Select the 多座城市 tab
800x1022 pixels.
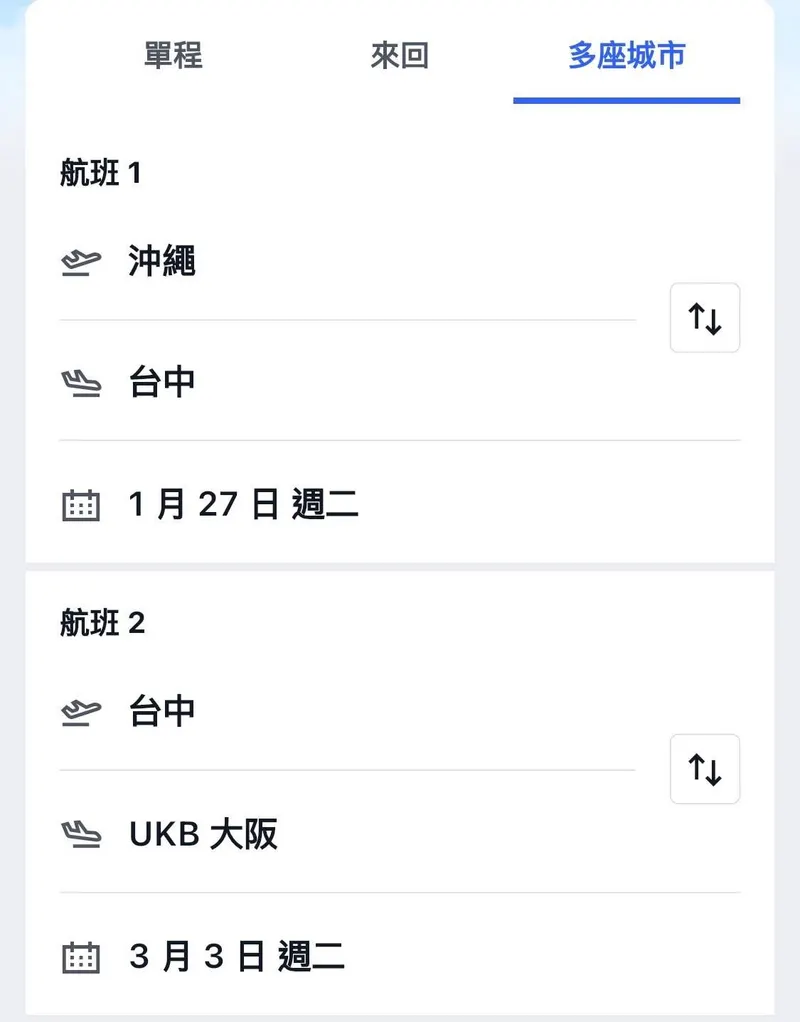(x=627, y=56)
